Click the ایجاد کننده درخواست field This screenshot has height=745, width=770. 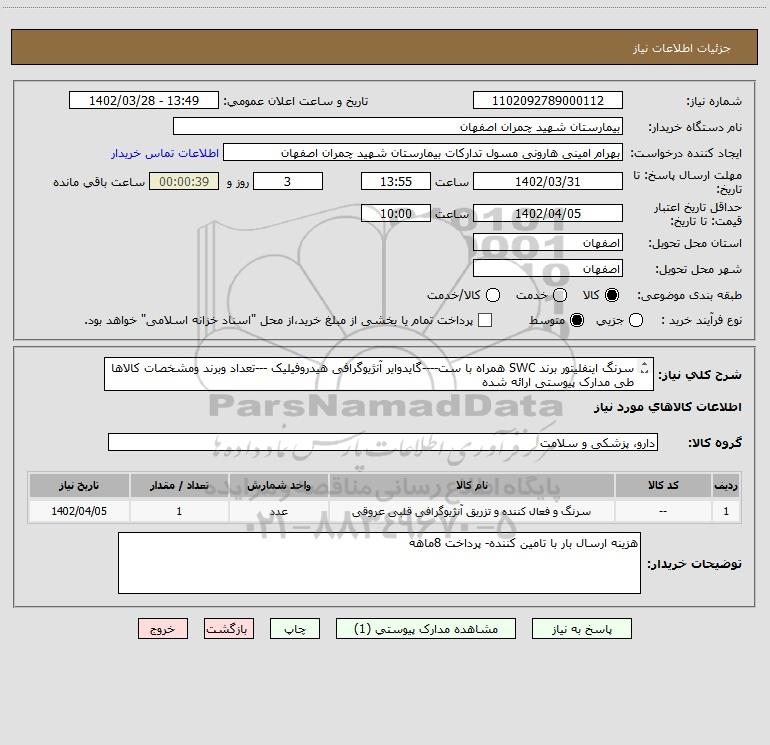click(423, 153)
